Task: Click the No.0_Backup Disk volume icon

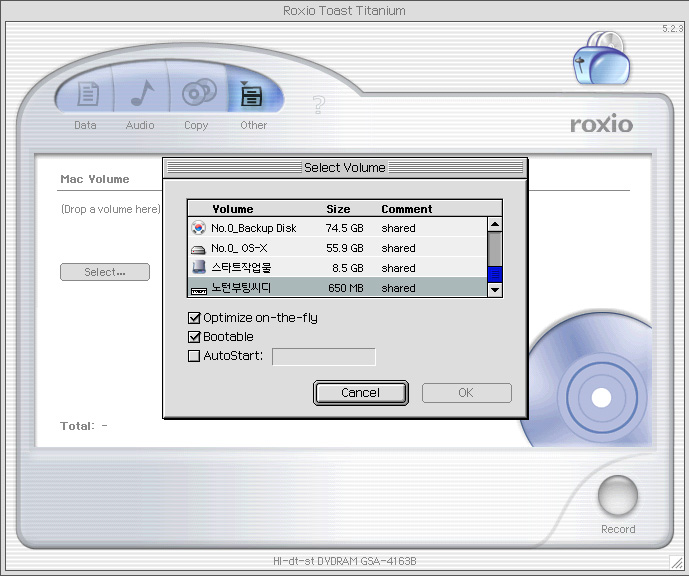Action: coord(198,228)
